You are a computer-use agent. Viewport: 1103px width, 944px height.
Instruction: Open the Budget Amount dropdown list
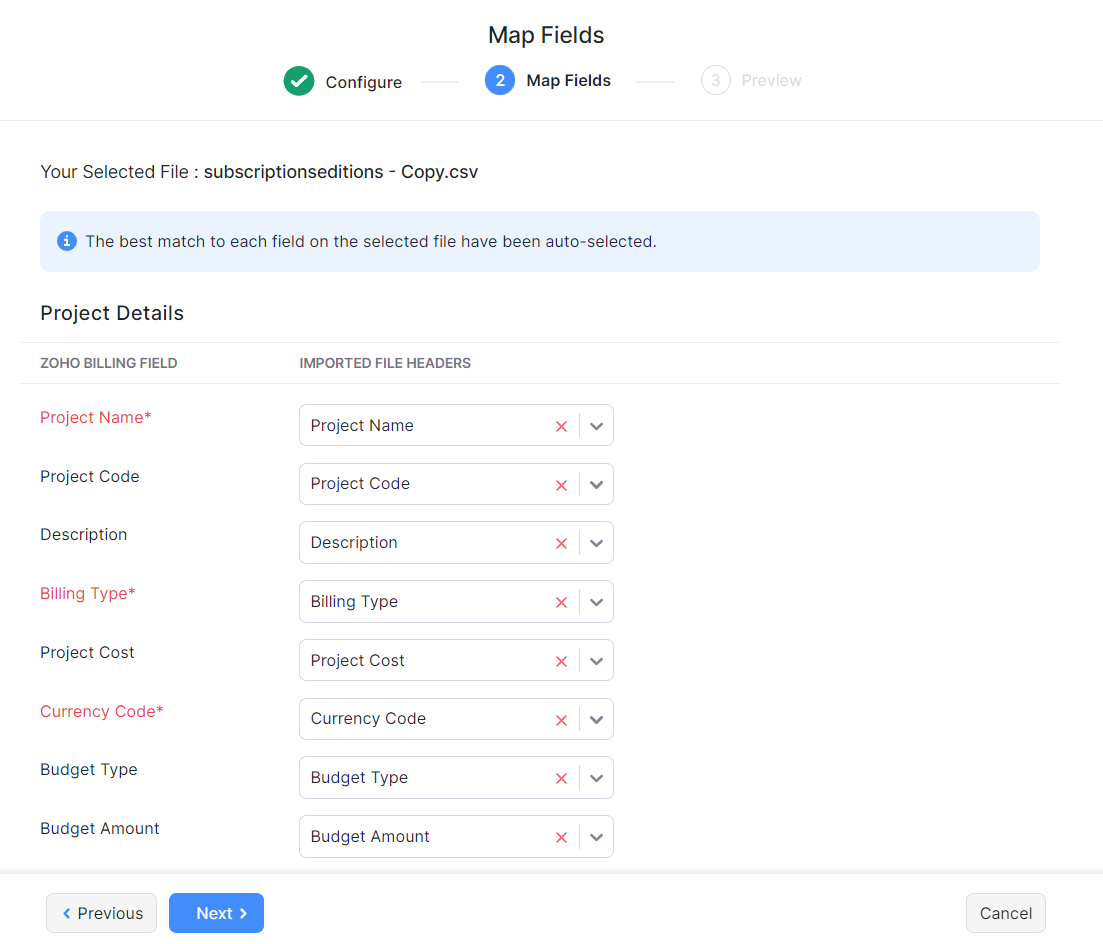tap(597, 837)
